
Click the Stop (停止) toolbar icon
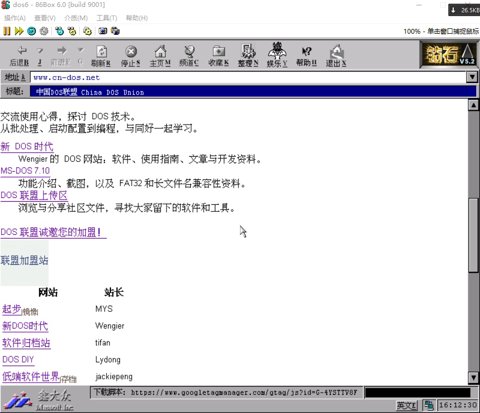point(131,55)
